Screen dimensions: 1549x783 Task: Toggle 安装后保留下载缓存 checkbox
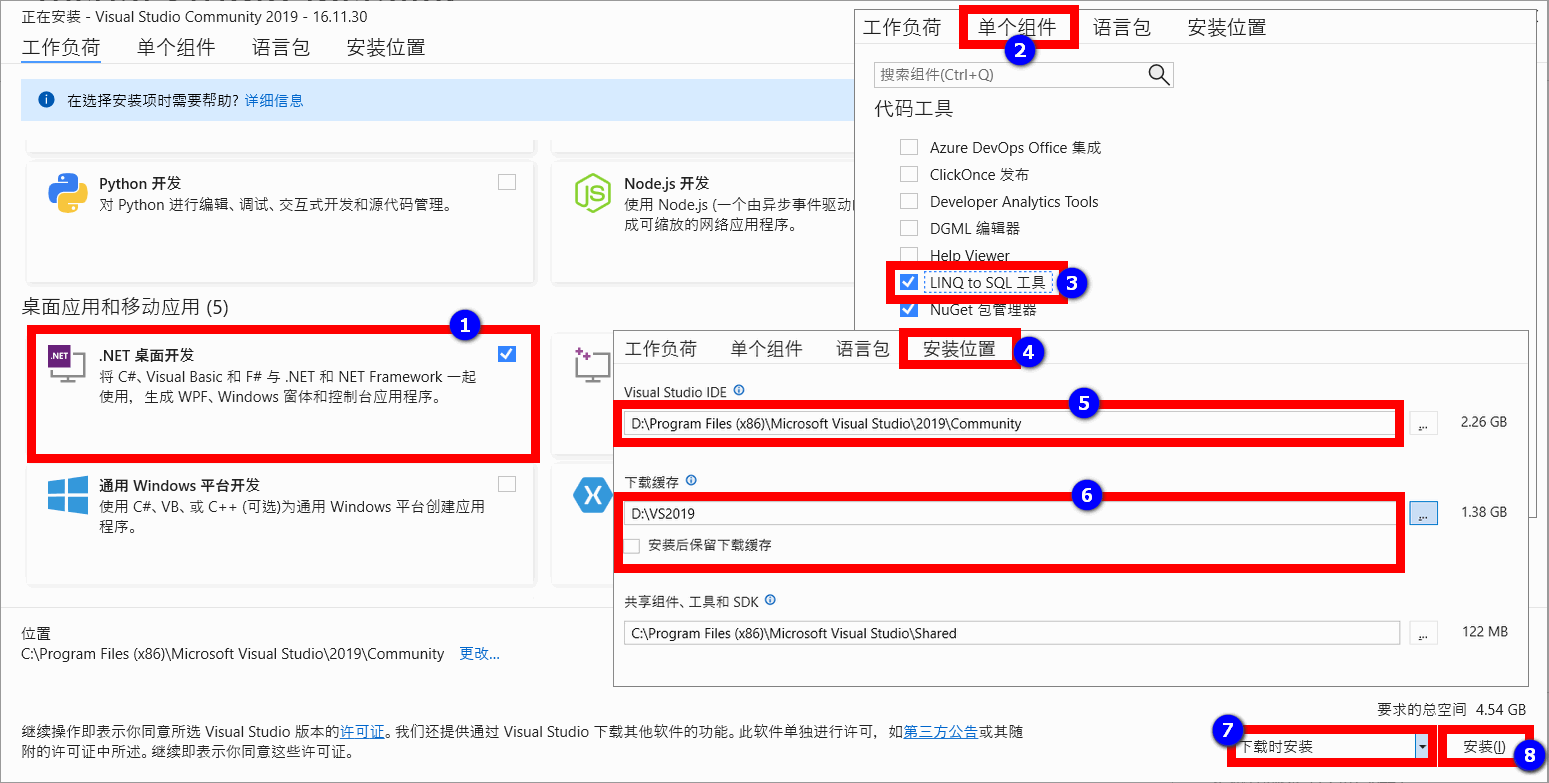point(632,545)
